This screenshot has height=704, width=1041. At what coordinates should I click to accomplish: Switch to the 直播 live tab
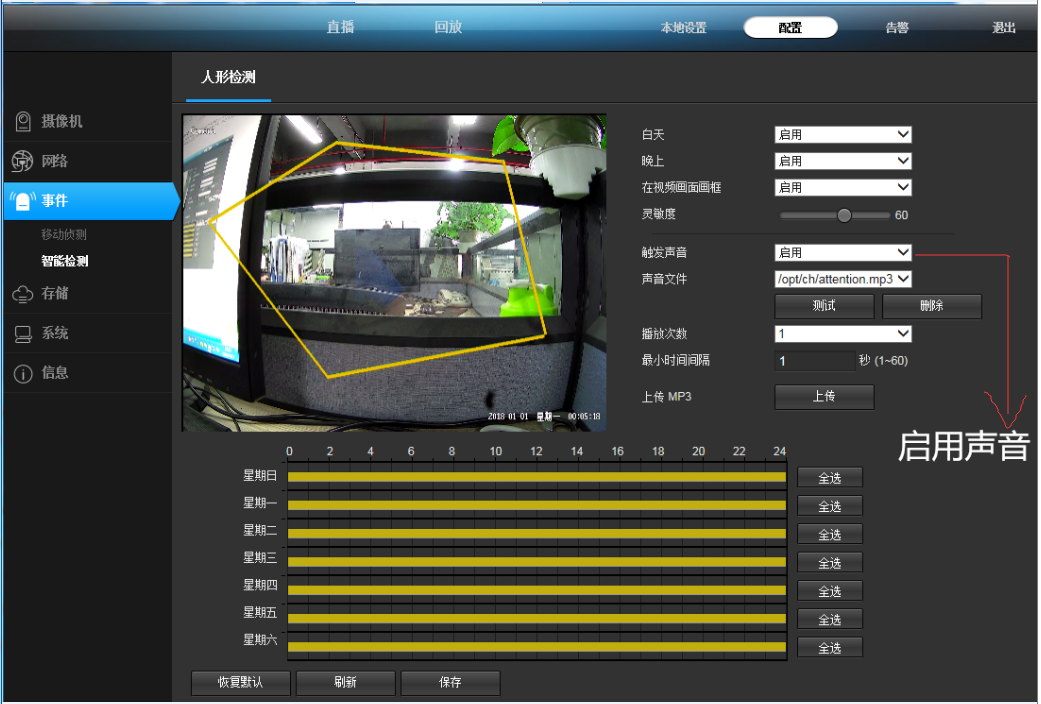pos(340,27)
